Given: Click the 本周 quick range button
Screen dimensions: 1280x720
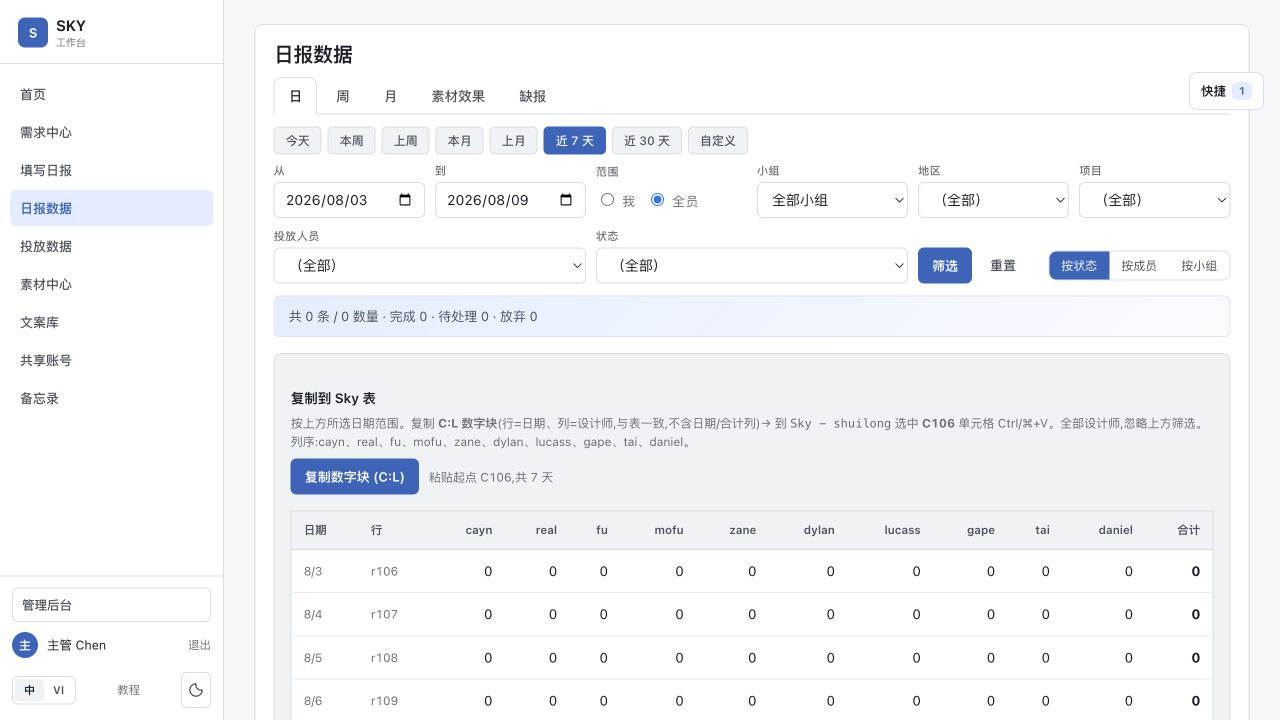Looking at the screenshot, I should point(352,141).
